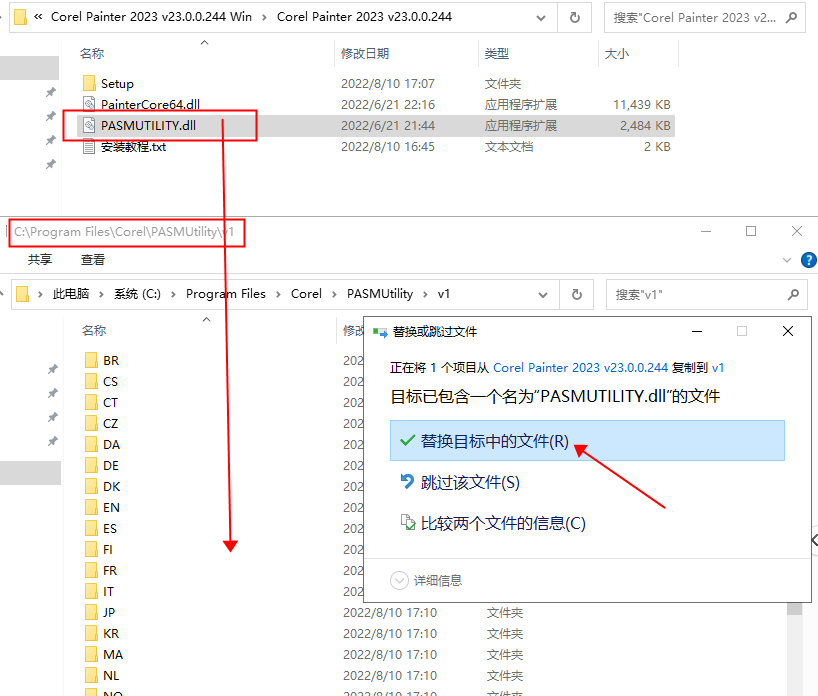Open v1 address bar history dropdown

[x=541, y=294]
